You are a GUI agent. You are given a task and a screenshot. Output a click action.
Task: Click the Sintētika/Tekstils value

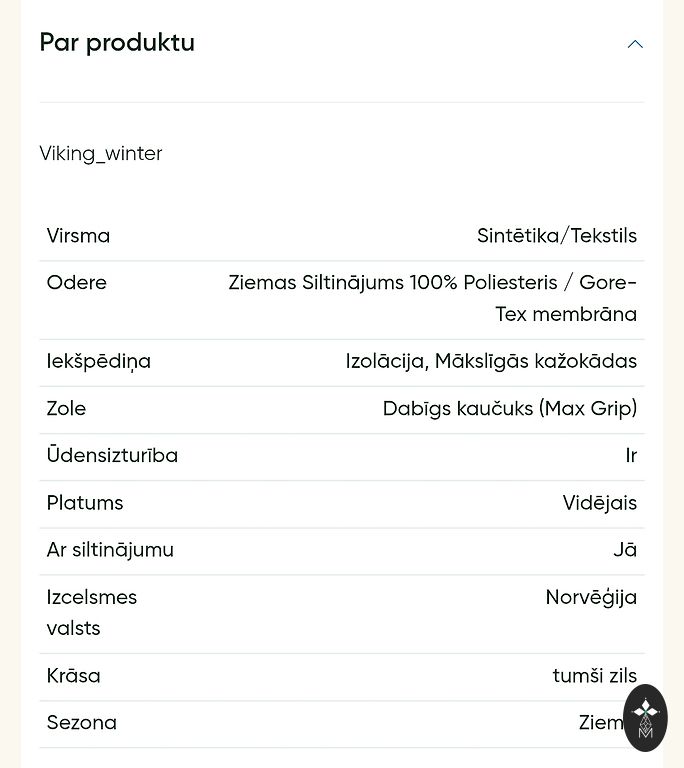coord(556,236)
